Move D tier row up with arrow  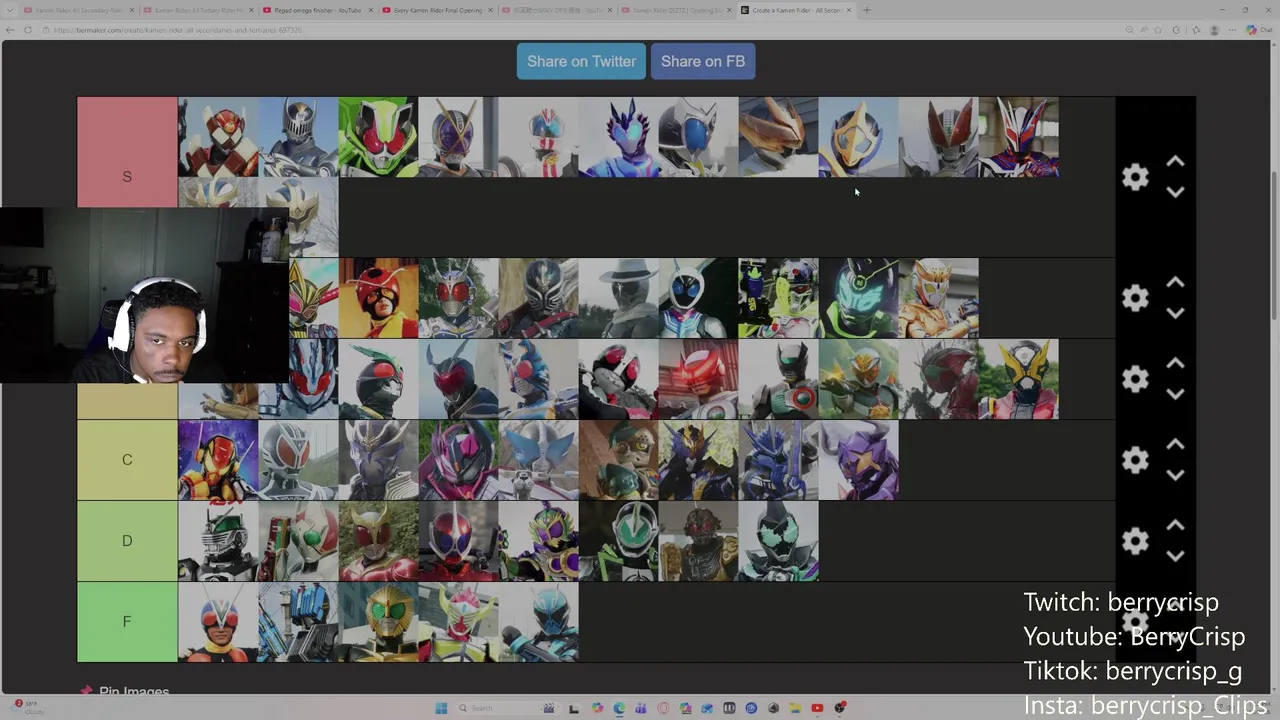(1175, 526)
